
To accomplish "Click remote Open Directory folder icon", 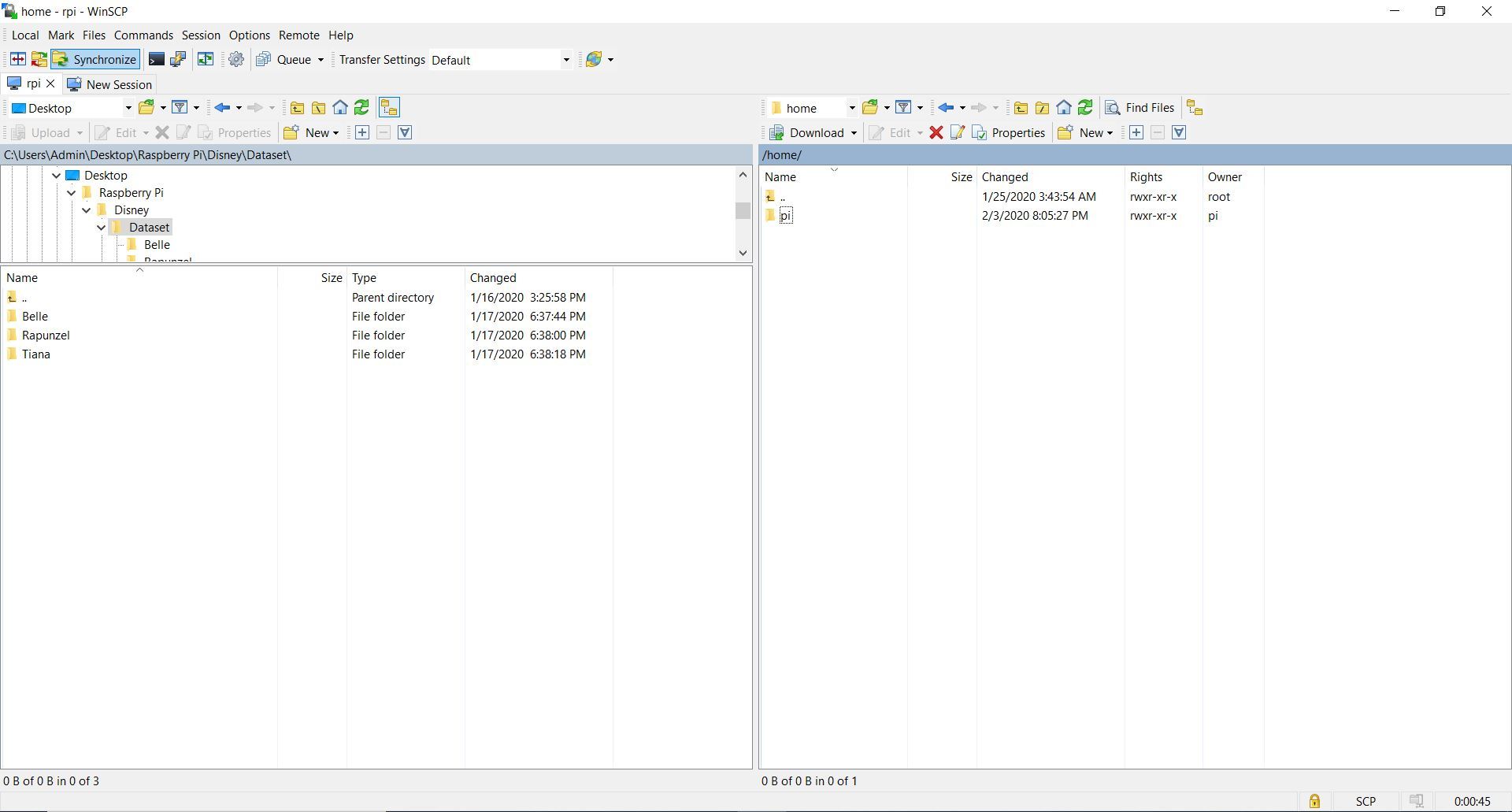I will 871,108.
